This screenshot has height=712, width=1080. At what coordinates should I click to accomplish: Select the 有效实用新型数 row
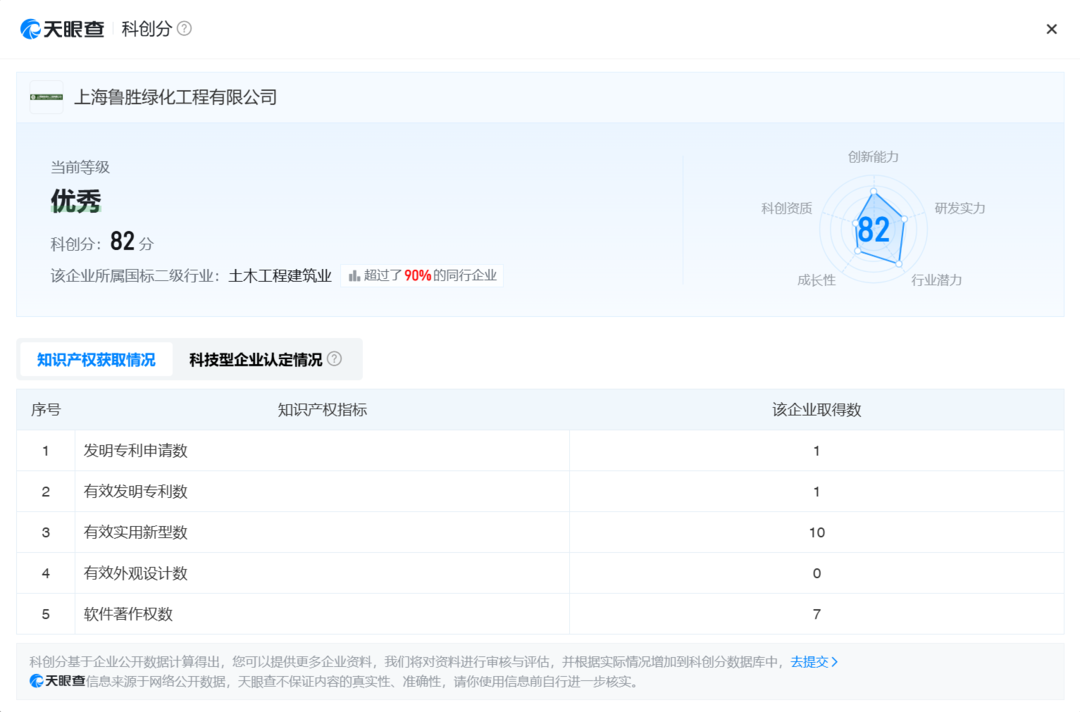pos(540,532)
